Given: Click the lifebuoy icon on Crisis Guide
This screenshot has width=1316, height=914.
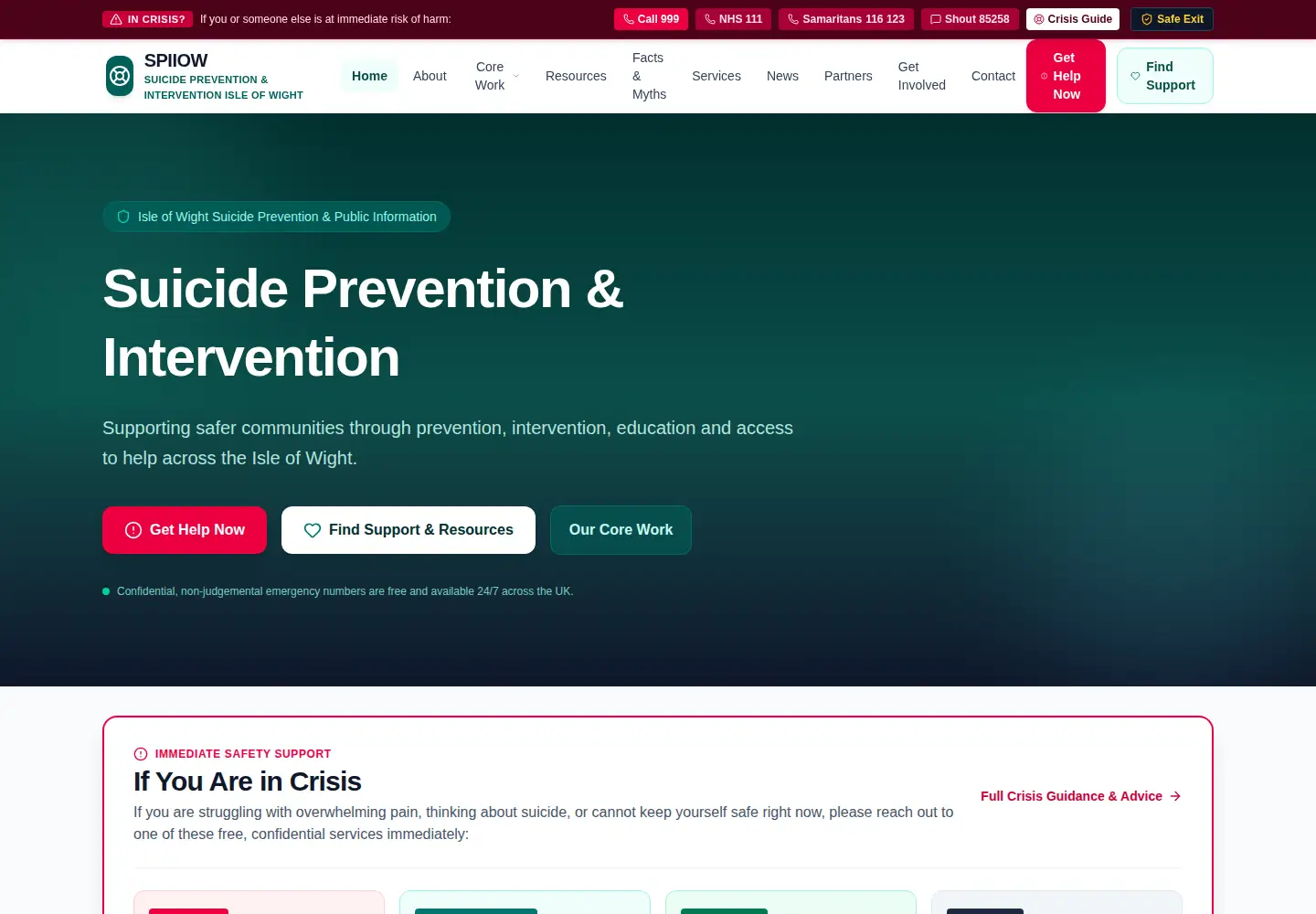Looking at the screenshot, I should click(x=1038, y=19).
